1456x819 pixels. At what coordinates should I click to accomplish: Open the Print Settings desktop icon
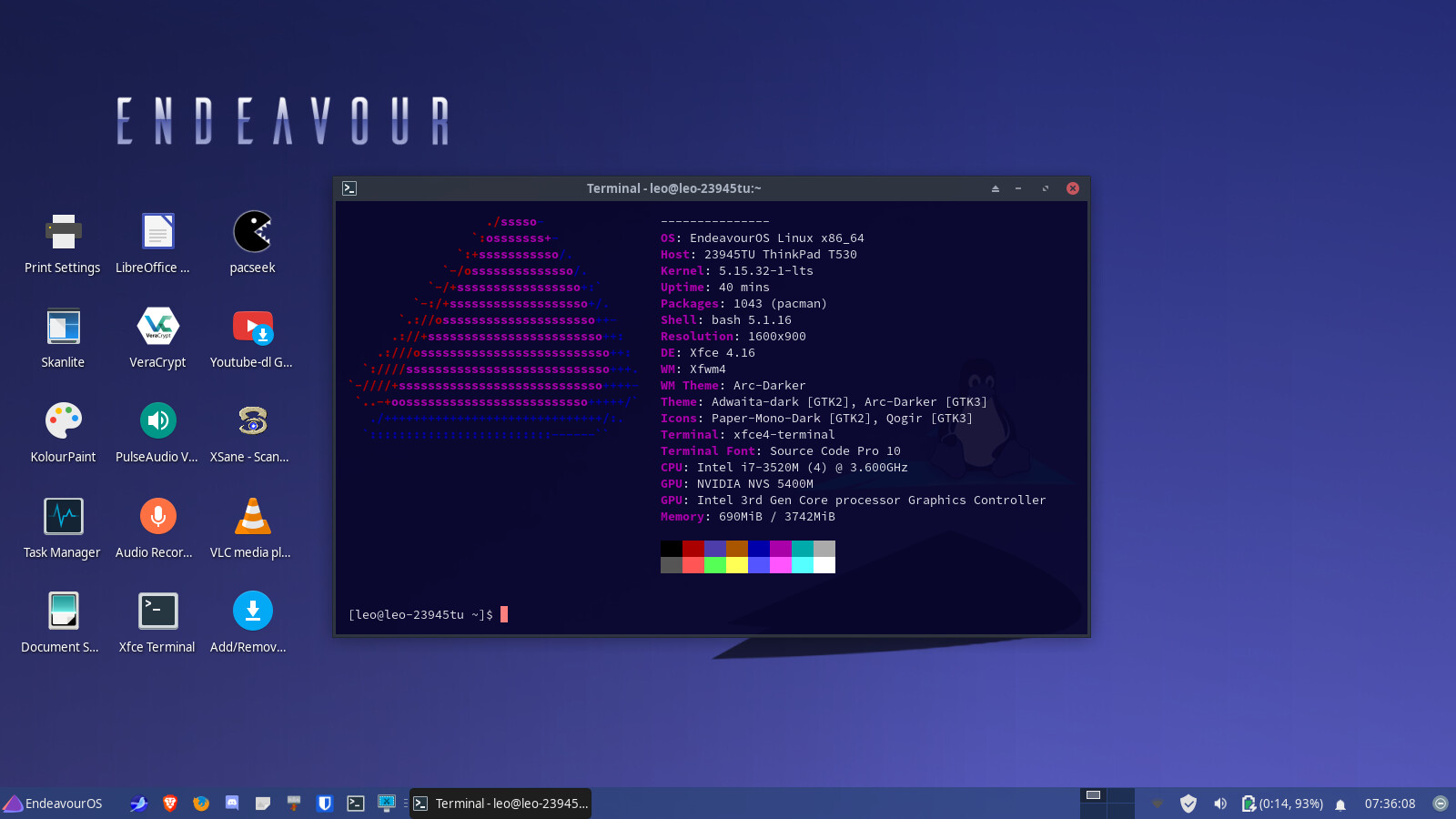[63, 242]
